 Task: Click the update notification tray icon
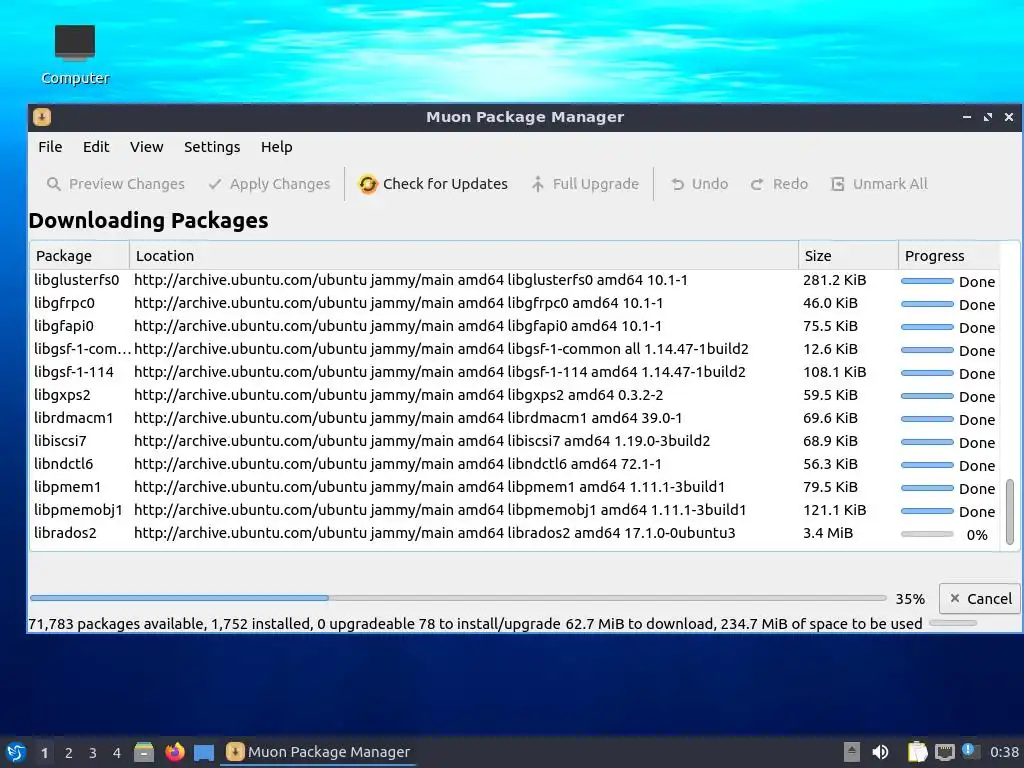coord(970,751)
